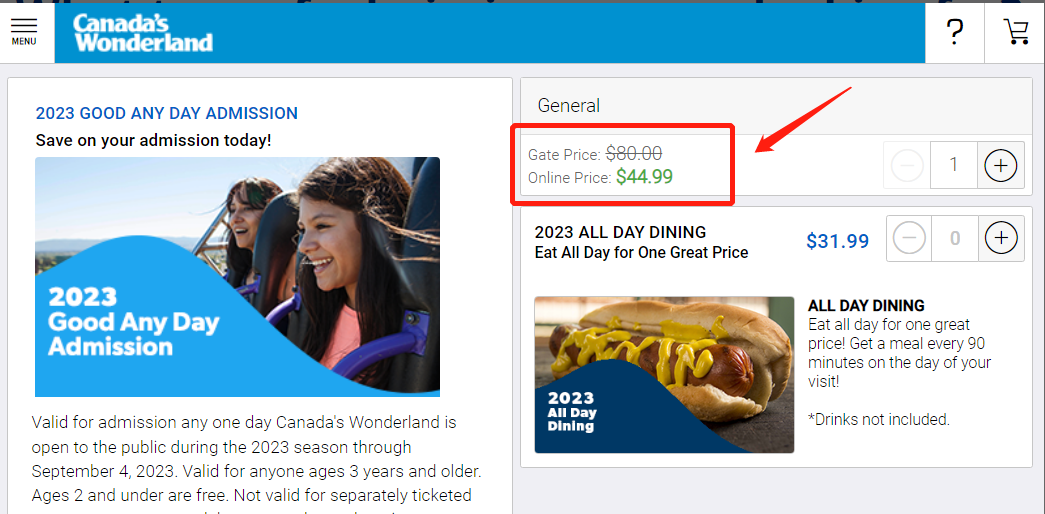Click the All Day Dining hot dog image
The height and width of the screenshot is (514, 1045).
click(664, 375)
